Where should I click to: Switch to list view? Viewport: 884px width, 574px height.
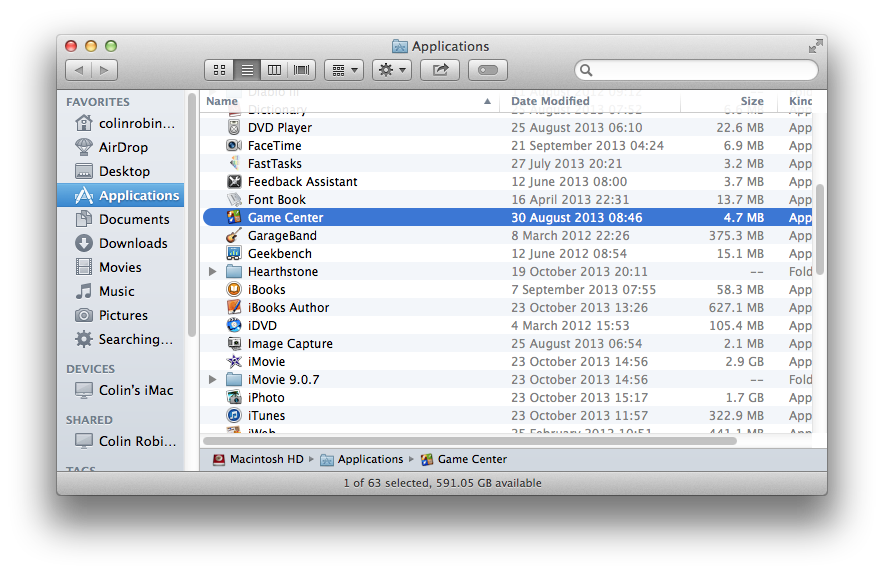pos(247,70)
